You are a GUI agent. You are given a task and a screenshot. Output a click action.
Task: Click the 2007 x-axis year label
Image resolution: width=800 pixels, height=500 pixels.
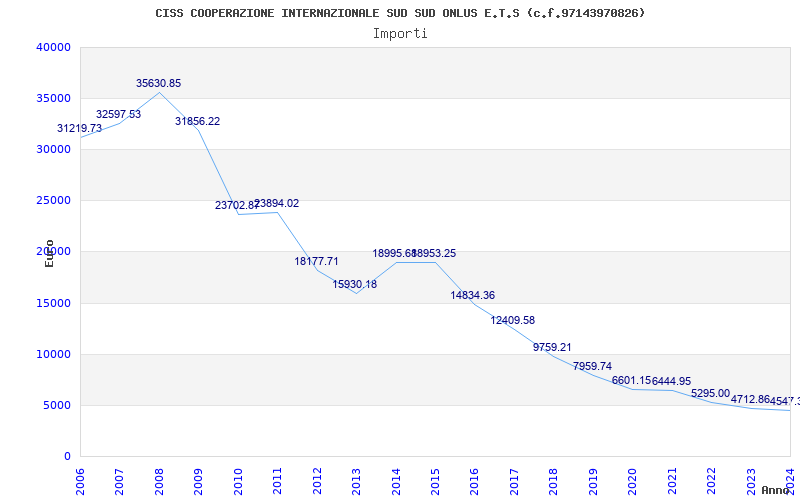point(119,481)
